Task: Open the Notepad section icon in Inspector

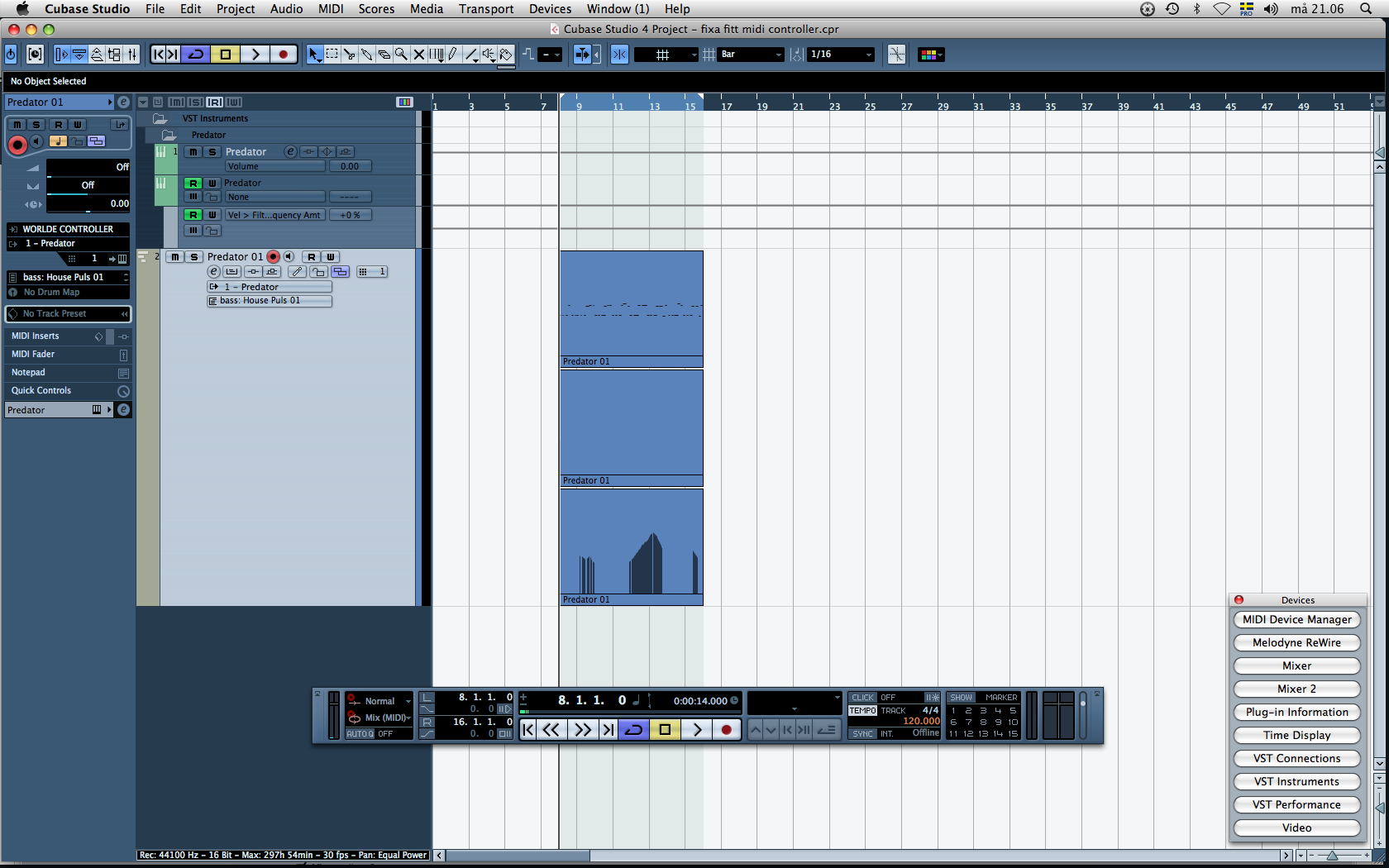Action: coord(123,373)
